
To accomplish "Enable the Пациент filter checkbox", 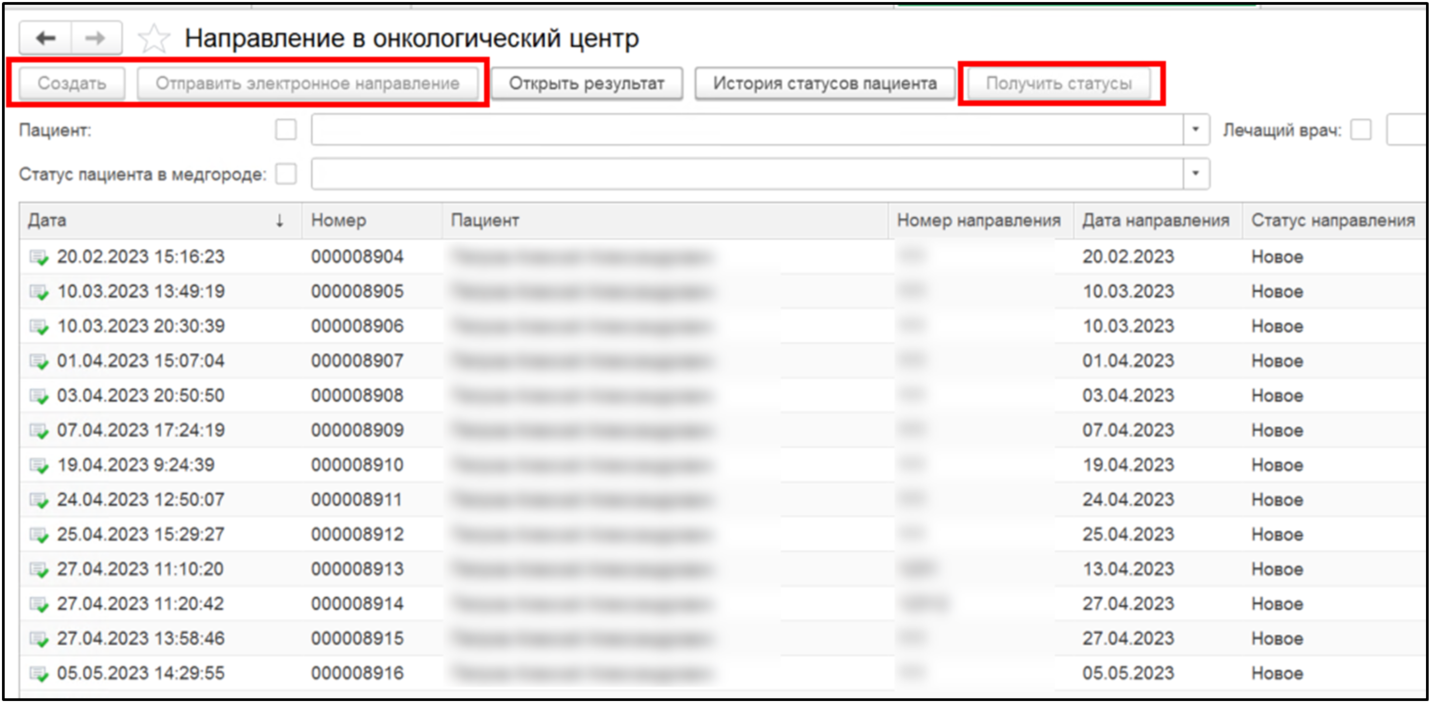I will (286, 130).
